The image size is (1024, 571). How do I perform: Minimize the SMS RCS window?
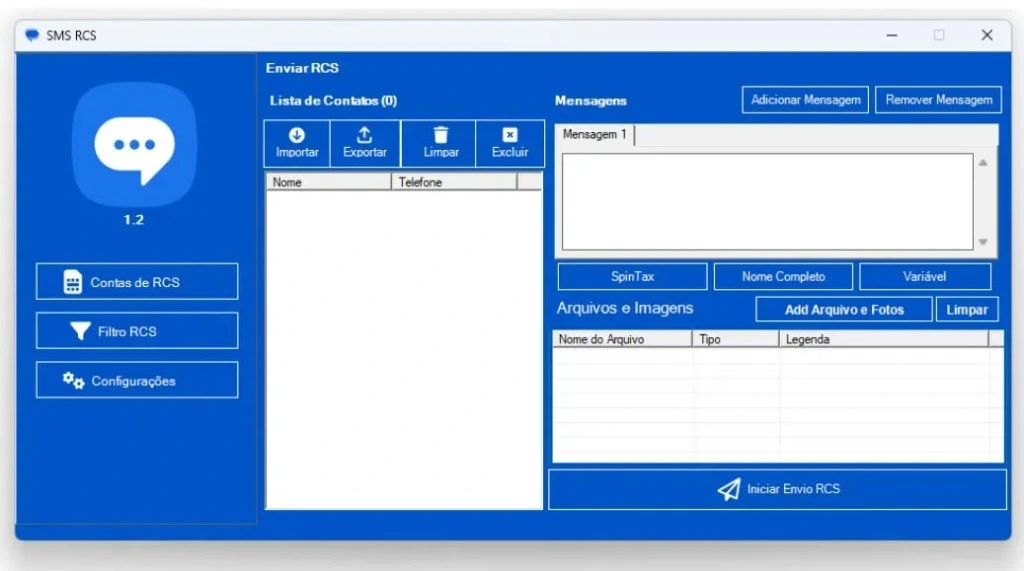pos(891,35)
